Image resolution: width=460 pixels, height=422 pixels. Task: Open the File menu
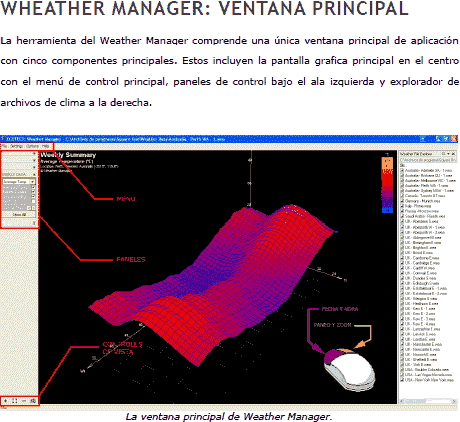coord(4,146)
